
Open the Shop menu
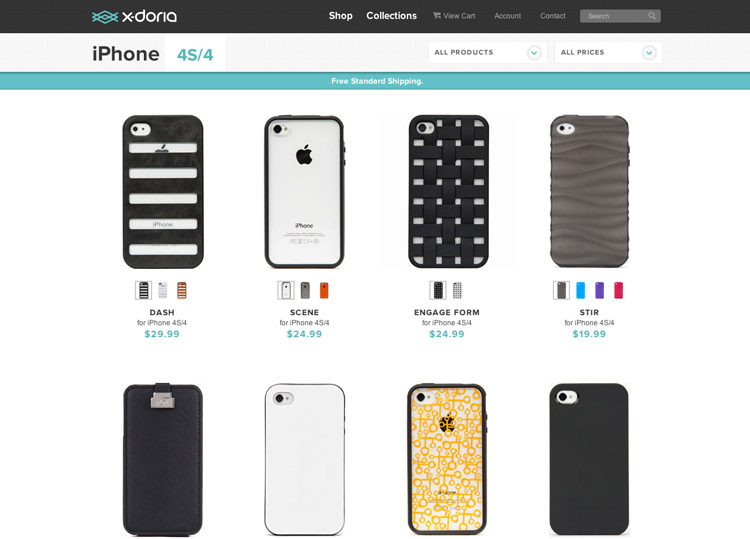point(341,16)
